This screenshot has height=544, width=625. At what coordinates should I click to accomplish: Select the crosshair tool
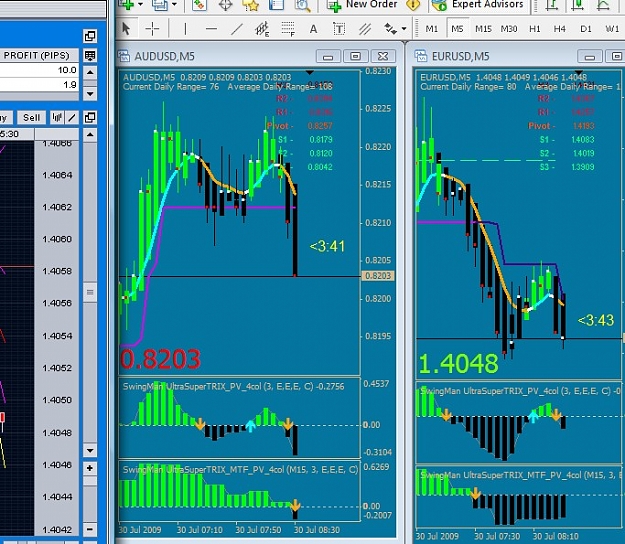tap(152, 29)
